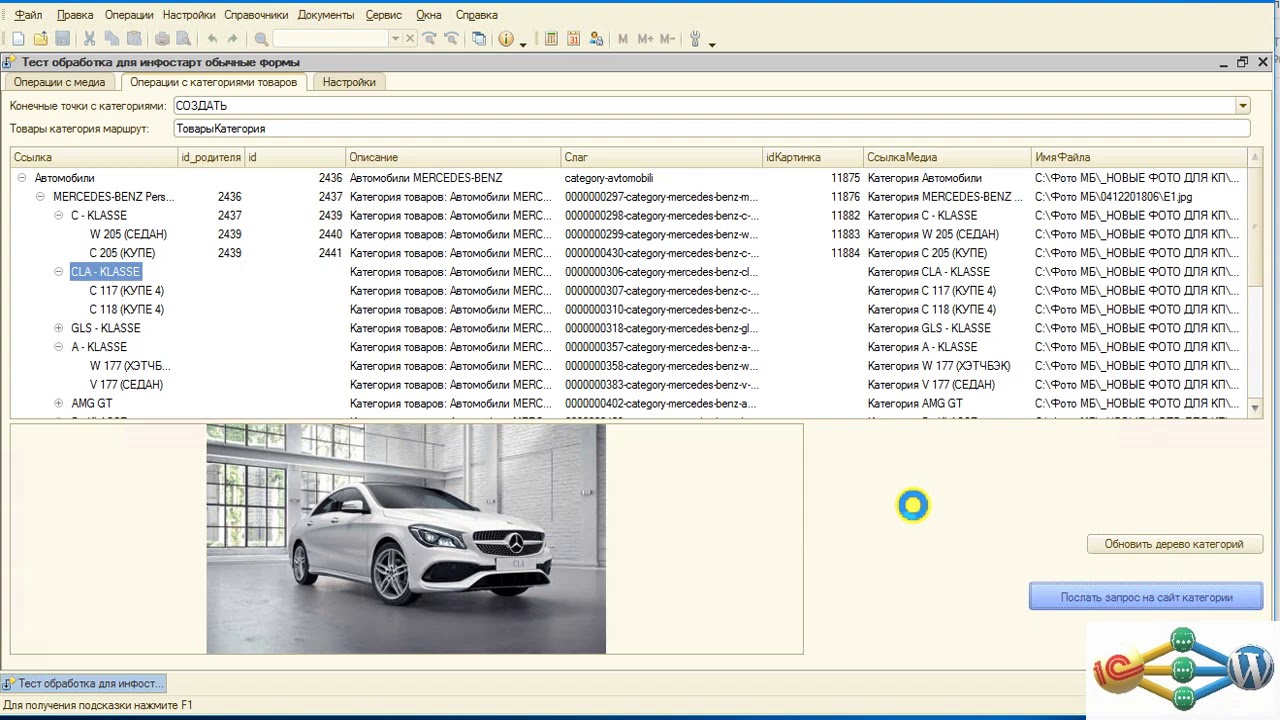Click the Print preview icon

click(184, 39)
